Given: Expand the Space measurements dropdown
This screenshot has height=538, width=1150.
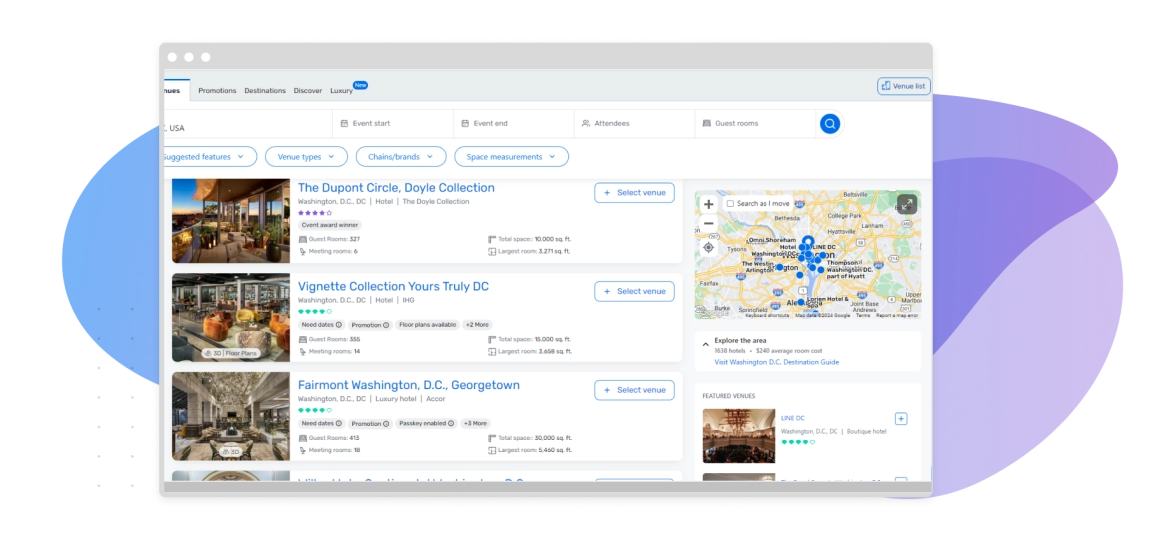Looking at the screenshot, I should tap(510, 157).
